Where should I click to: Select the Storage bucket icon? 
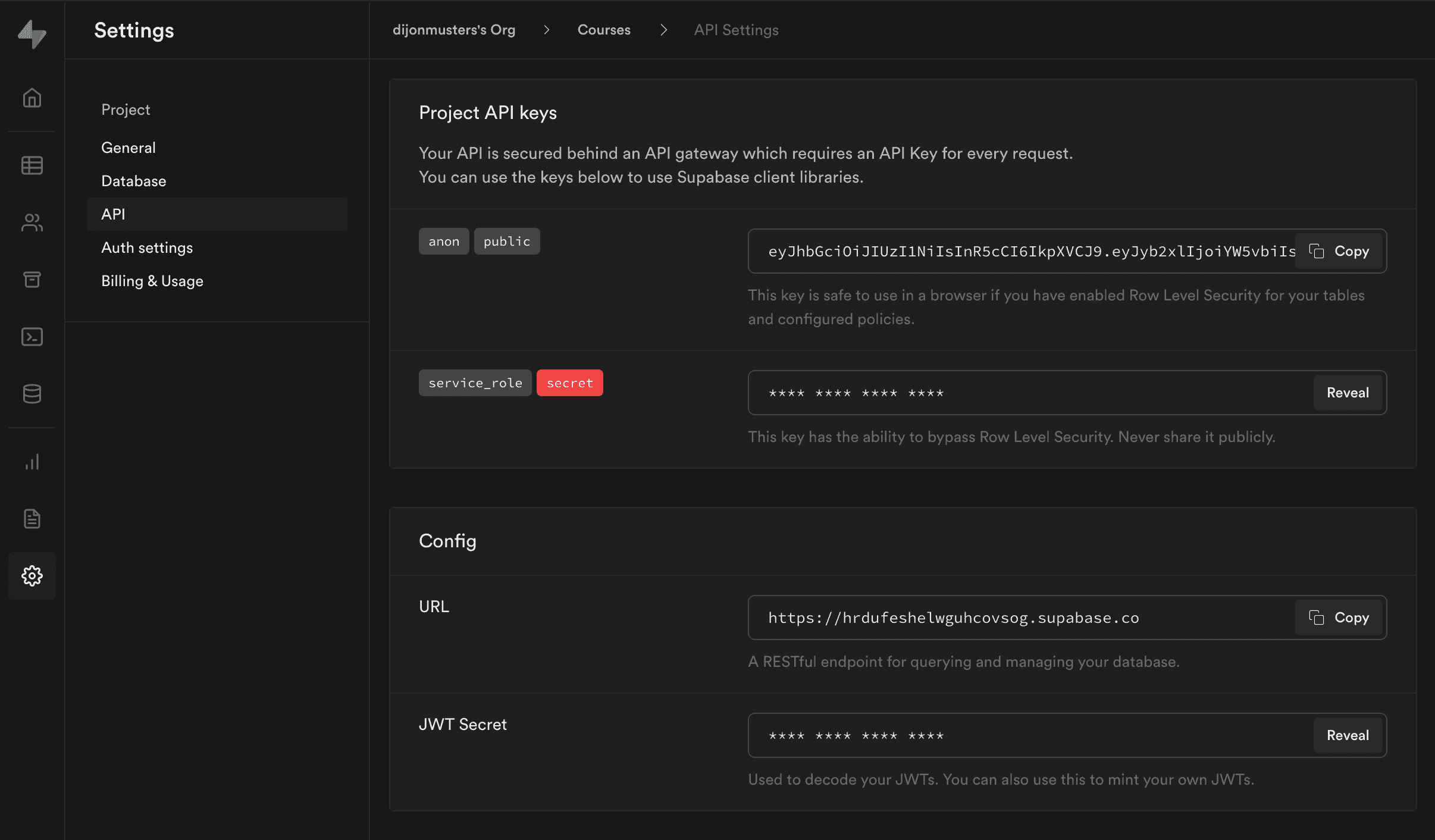pos(32,279)
